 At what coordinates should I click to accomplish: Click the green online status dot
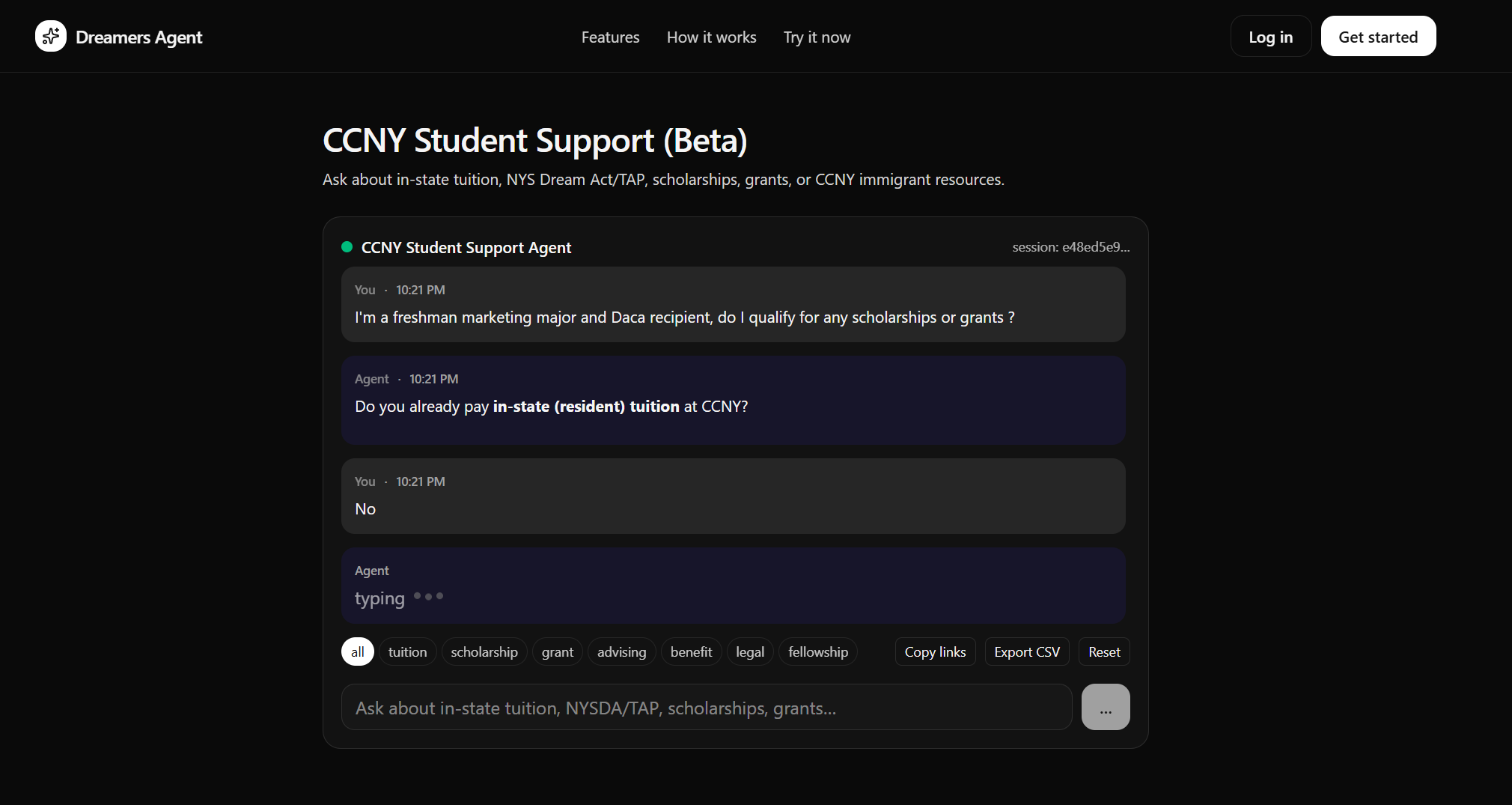[347, 247]
